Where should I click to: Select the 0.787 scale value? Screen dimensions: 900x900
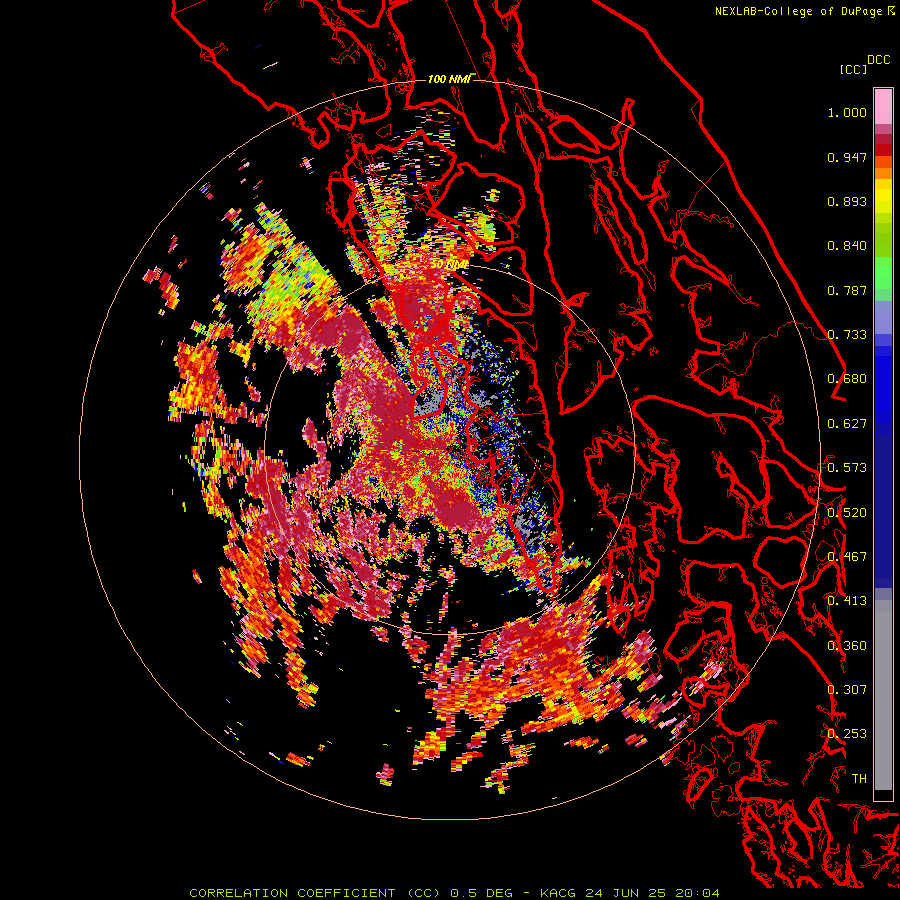click(x=847, y=290)
